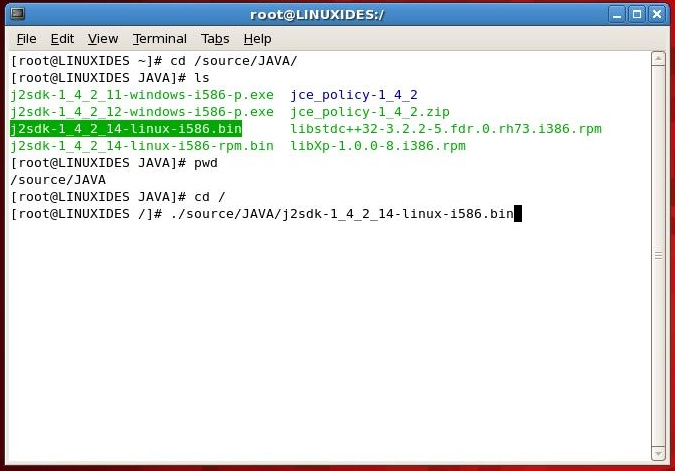This screenshot has width=675, height=471.
Task: Click the scrollbar up arrow
Action: pyautogui.click(x=657, y=58)
